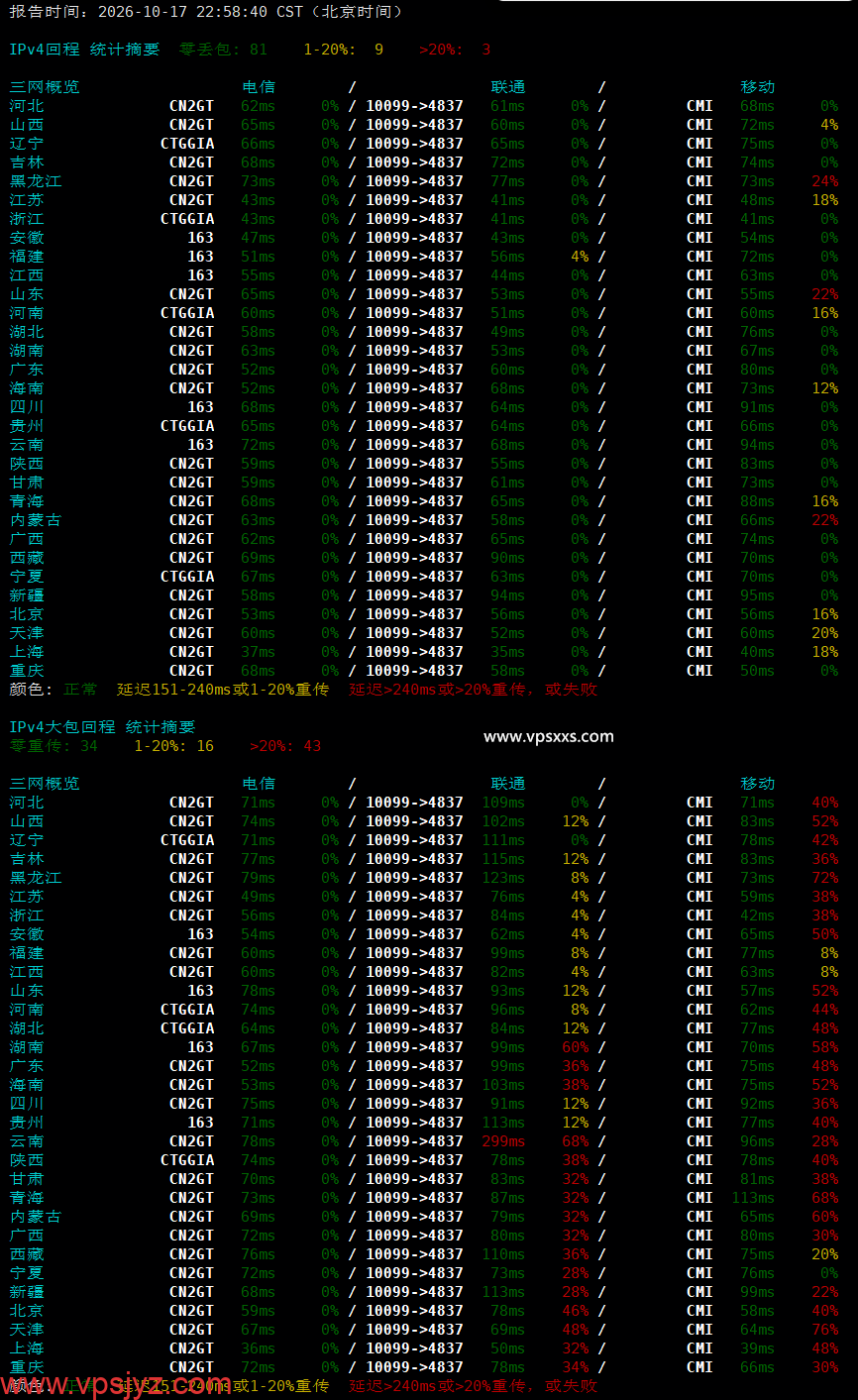The image size is (858, 1400).
Task: Select the "24%" loss value for 黑龙江
Action: point(824,181)
